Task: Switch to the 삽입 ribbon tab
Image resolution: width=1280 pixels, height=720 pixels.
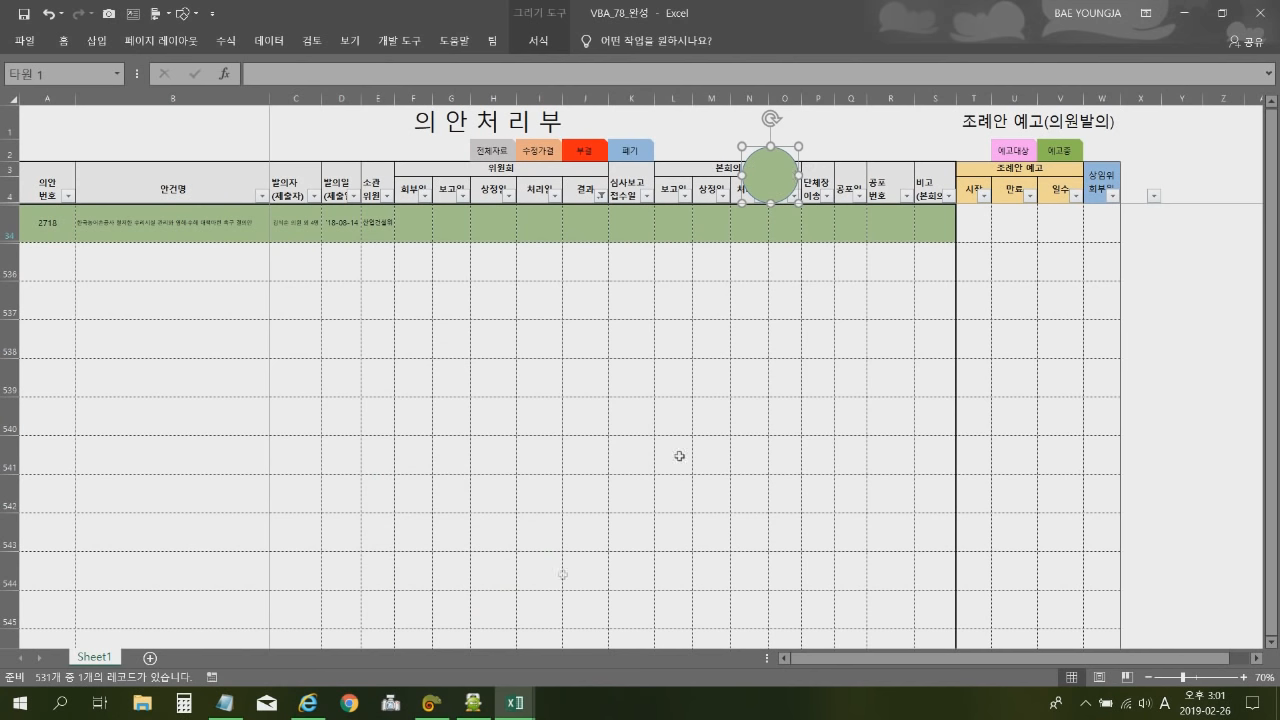Action: (97, 41)
